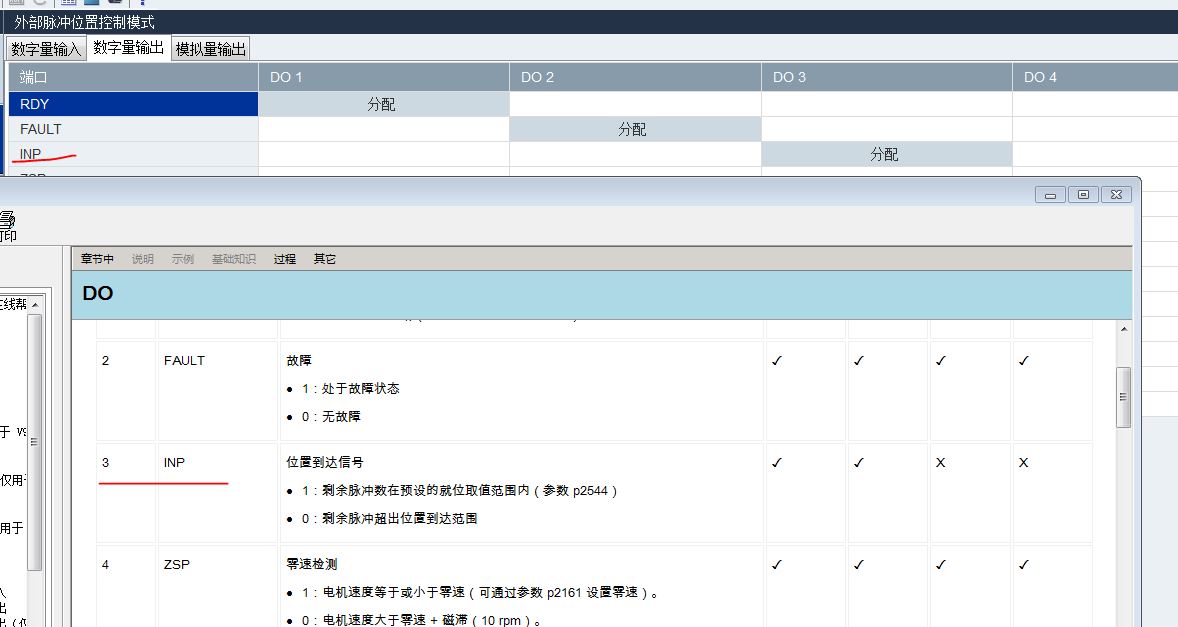Switch to the 数字量输入 tab

pyautogui.click(x=46, y=49)
